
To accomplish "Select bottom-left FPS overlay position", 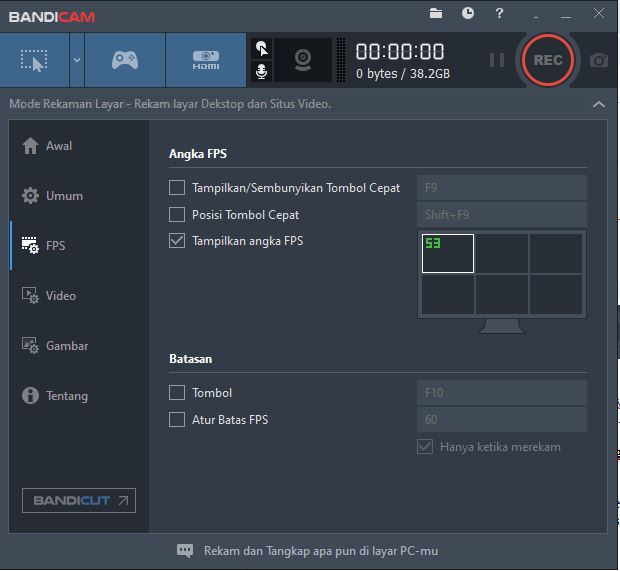I will coord(448,294).
